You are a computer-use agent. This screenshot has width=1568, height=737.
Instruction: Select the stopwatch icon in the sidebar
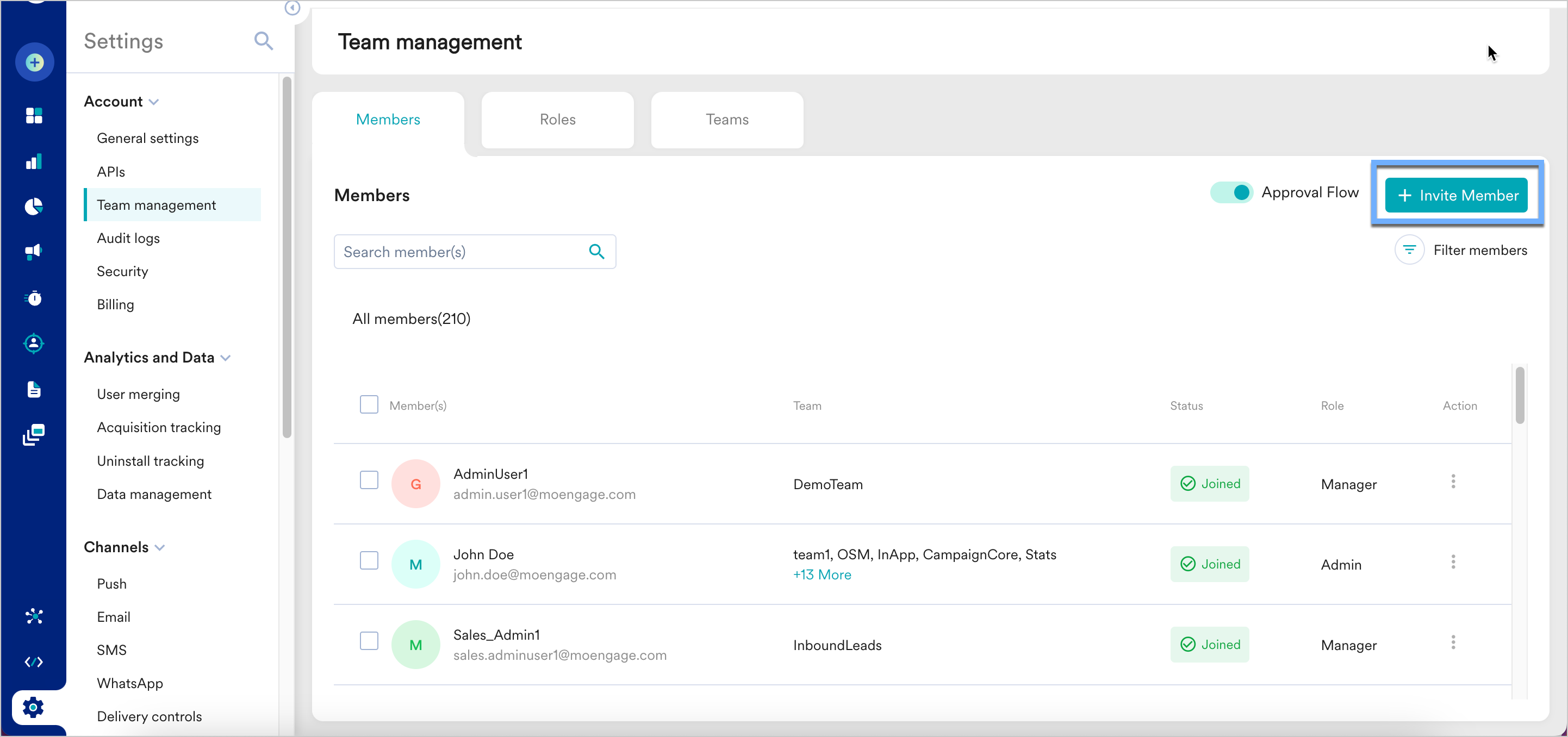coord(34,298)
